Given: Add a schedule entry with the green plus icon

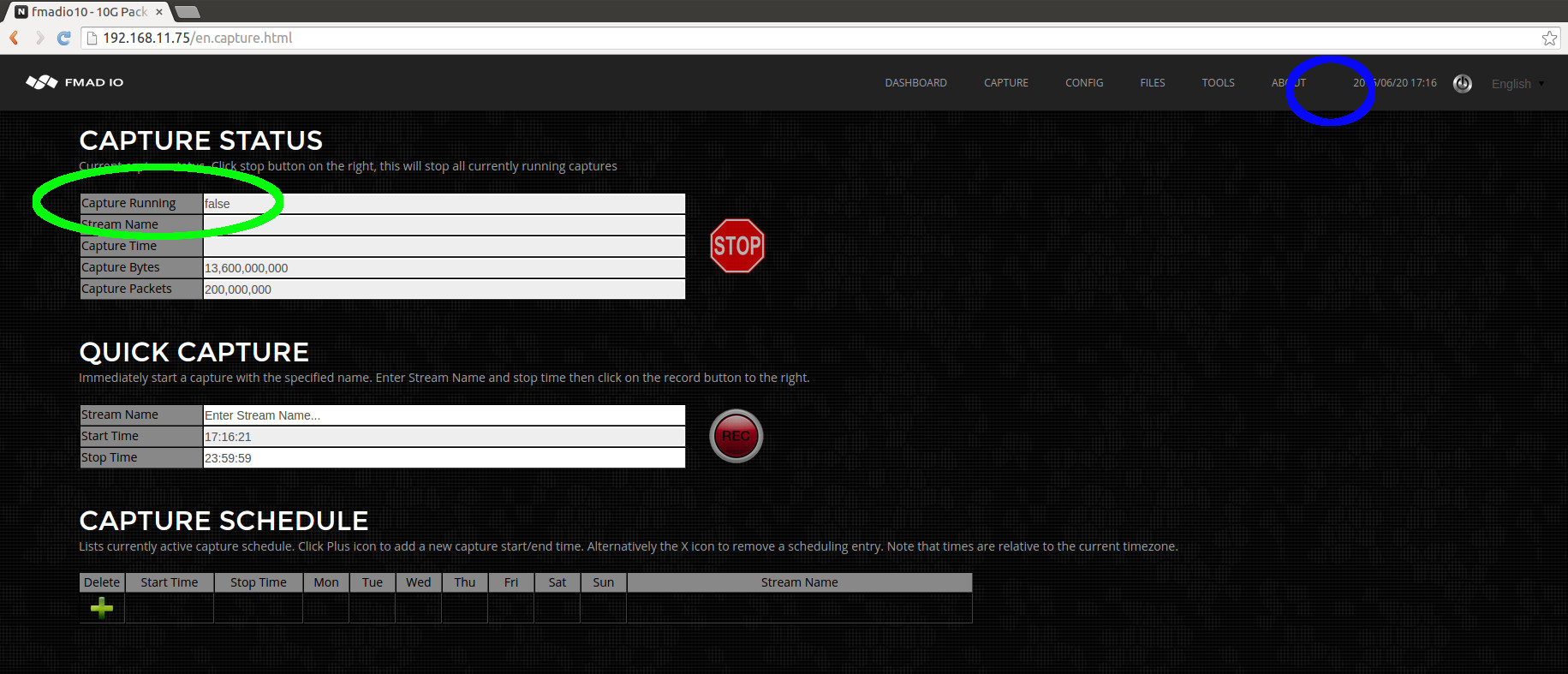Looking at the screenshot, I should click(x=102, y=608).
